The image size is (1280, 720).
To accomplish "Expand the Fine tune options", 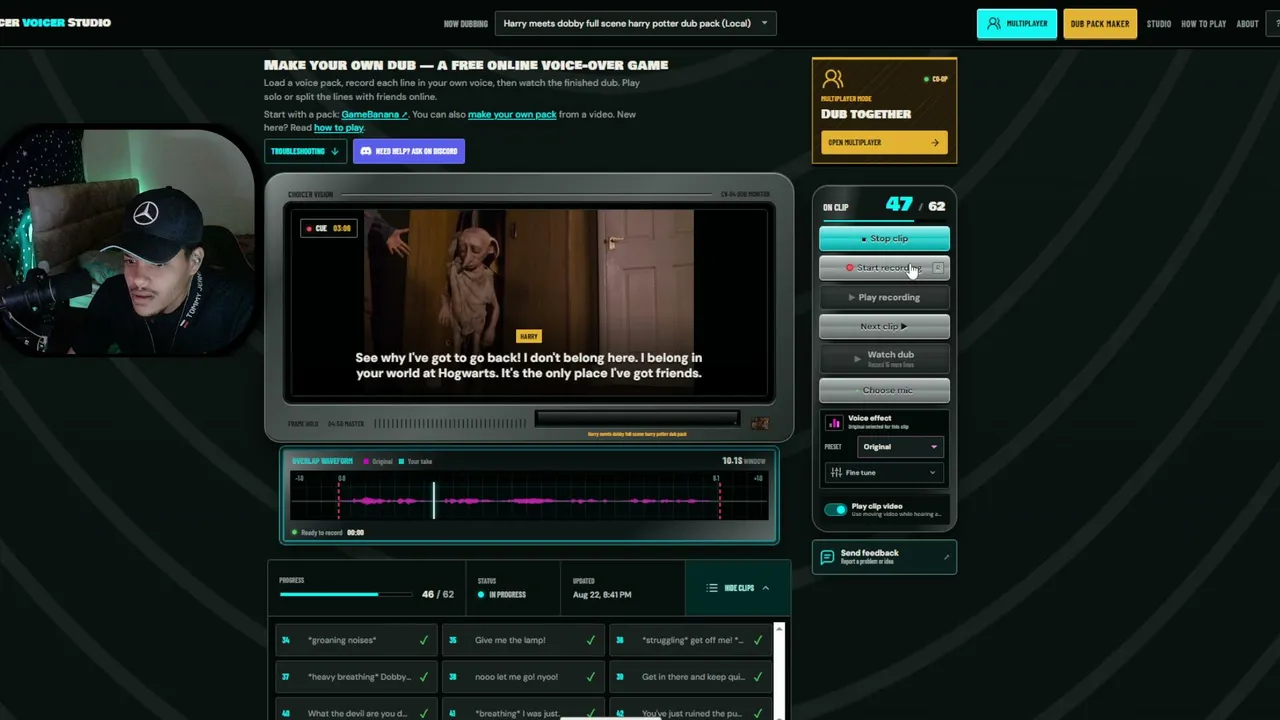I will tap(884, 473).
